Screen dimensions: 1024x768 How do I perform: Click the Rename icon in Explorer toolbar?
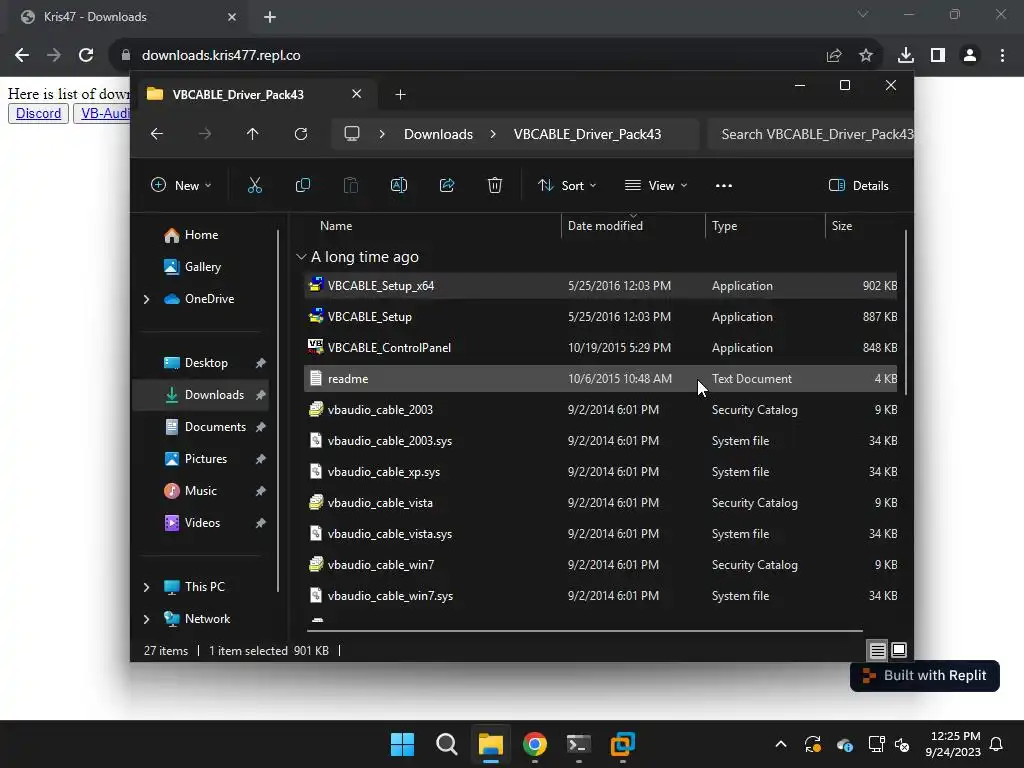coord(398,185)
